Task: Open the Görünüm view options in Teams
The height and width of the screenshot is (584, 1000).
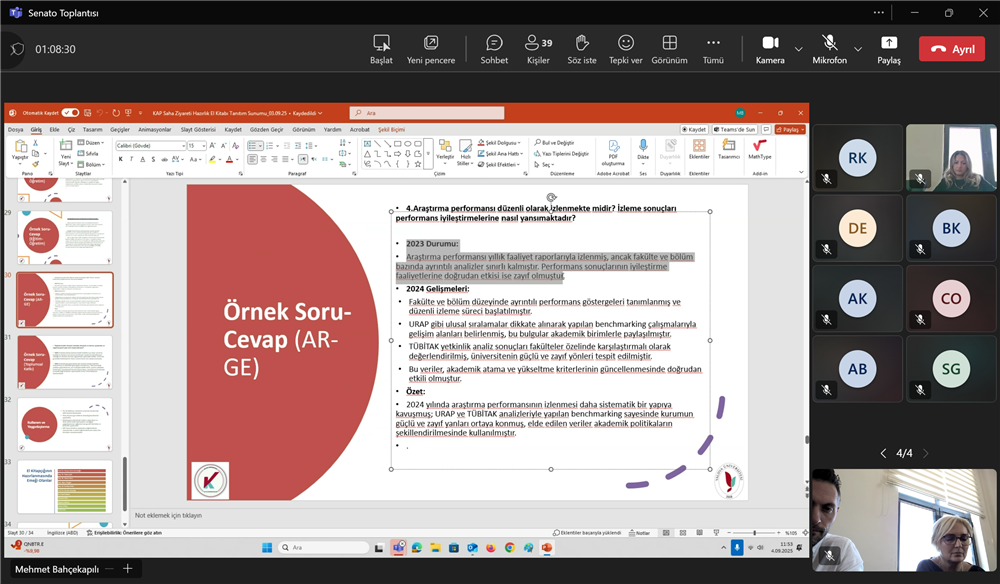Action: coord(669,50)
